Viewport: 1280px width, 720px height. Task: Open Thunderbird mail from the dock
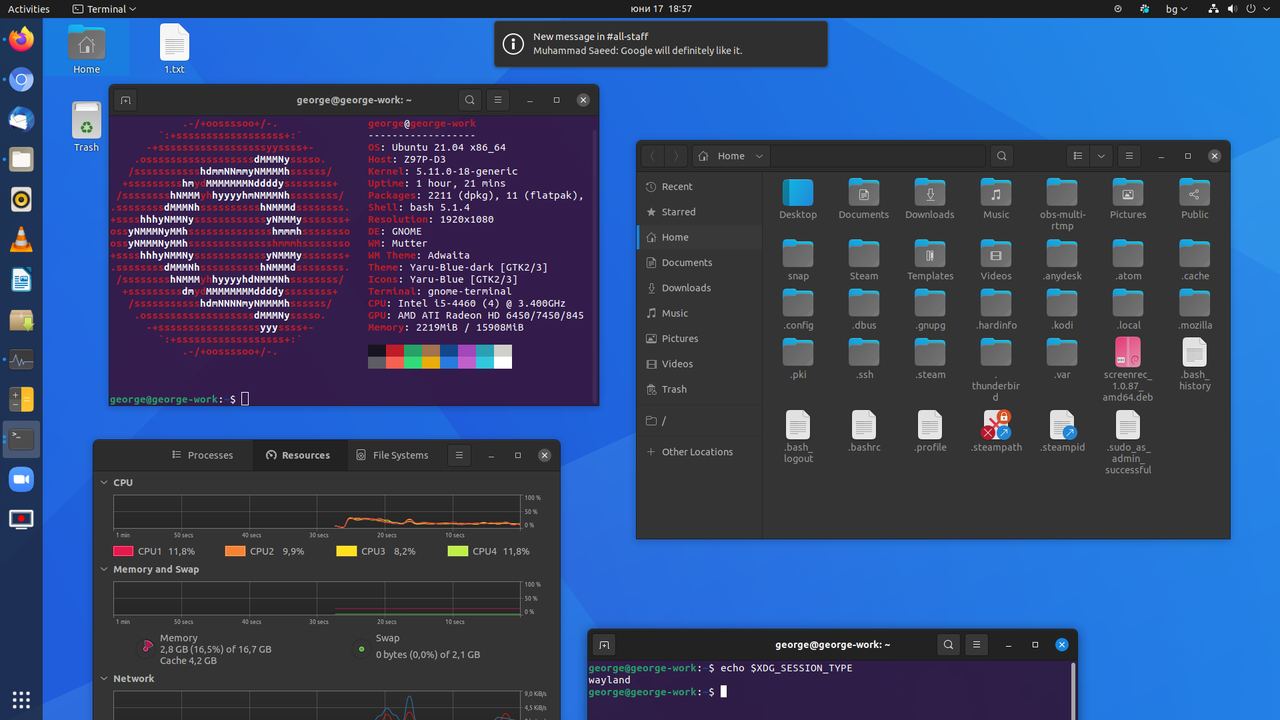click(x=21, y=120)
